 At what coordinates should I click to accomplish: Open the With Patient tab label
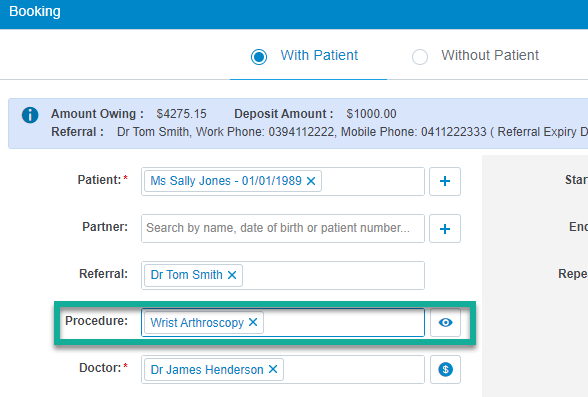(x=319, y=55)
